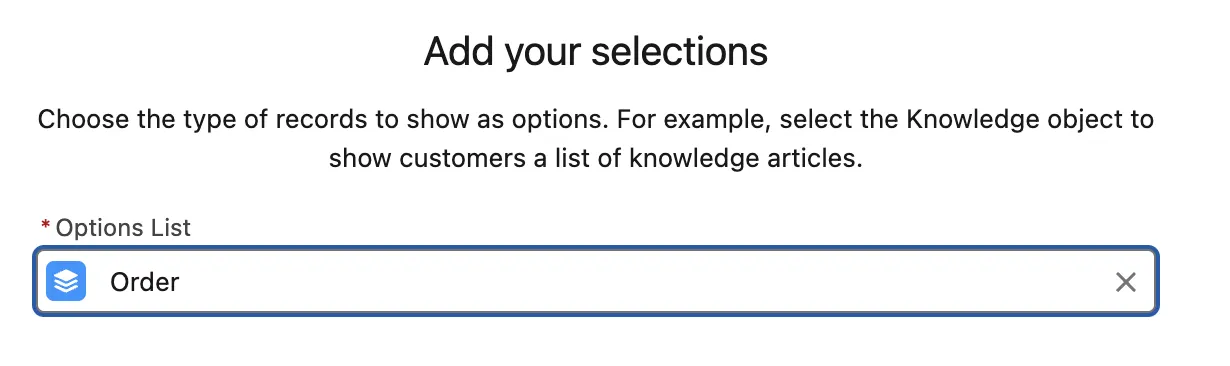
Task: Open the Options List lookup dropdown
Action: [596, 282]
